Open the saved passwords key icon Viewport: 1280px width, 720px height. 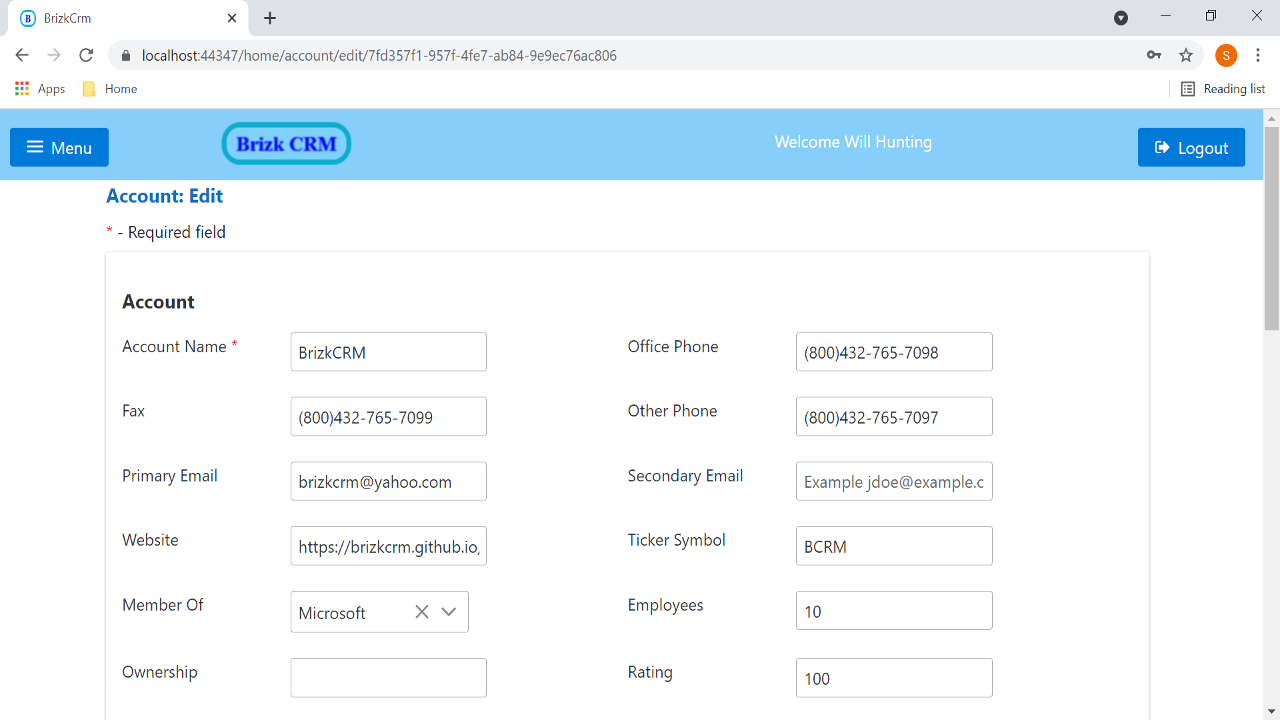coord(1154,55)
